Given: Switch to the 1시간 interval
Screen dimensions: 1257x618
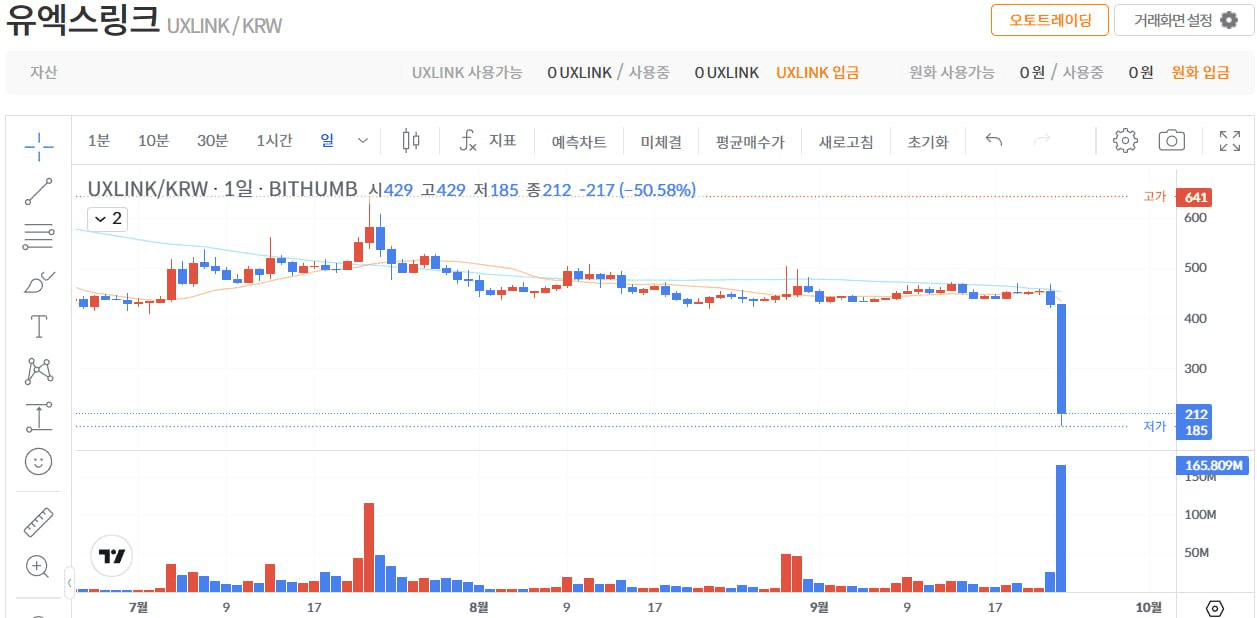Looking at the screenshot, I should click(x=275, y=141).
